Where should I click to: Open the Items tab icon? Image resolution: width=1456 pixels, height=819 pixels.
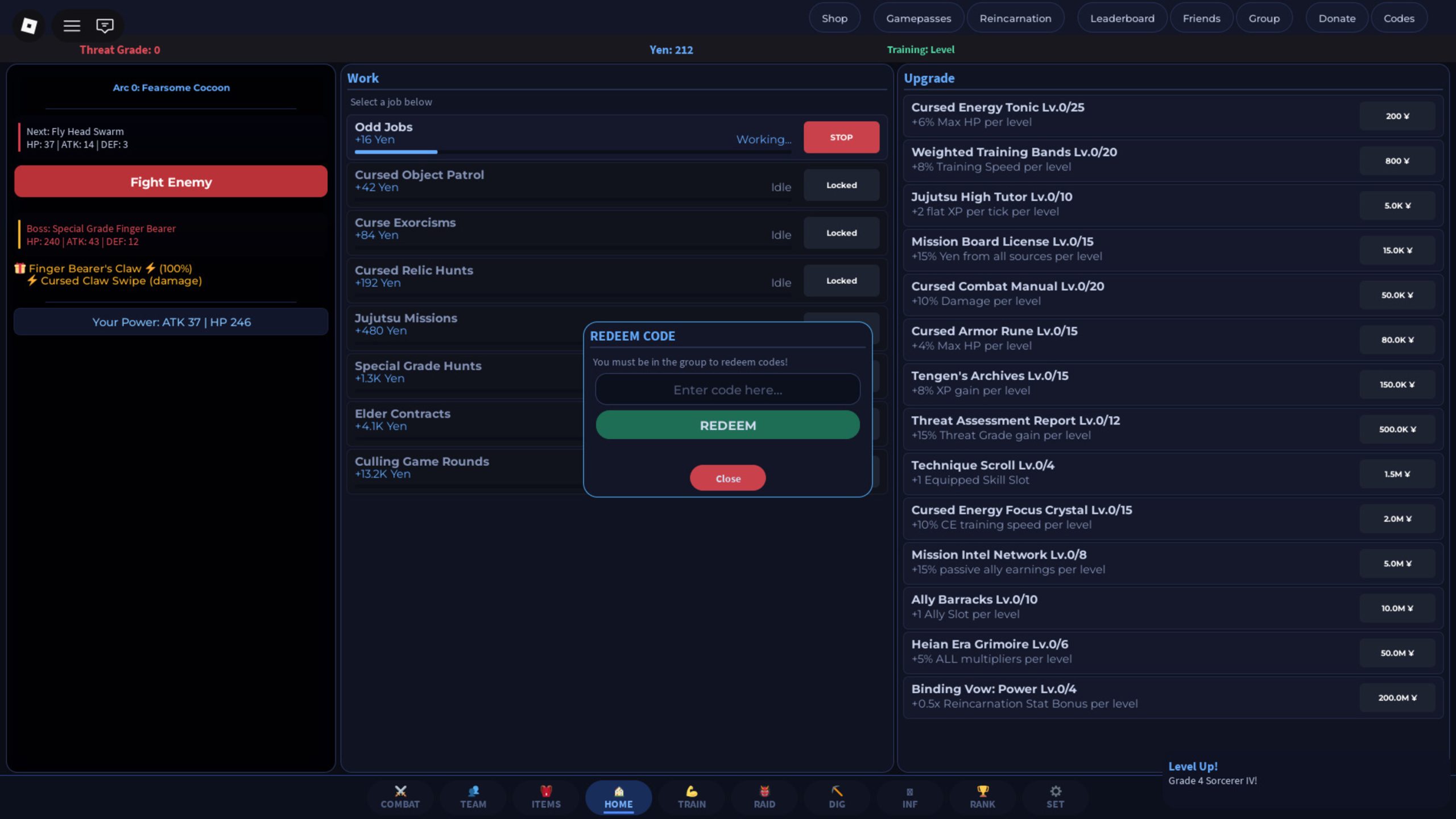click(x=545, y=797)
